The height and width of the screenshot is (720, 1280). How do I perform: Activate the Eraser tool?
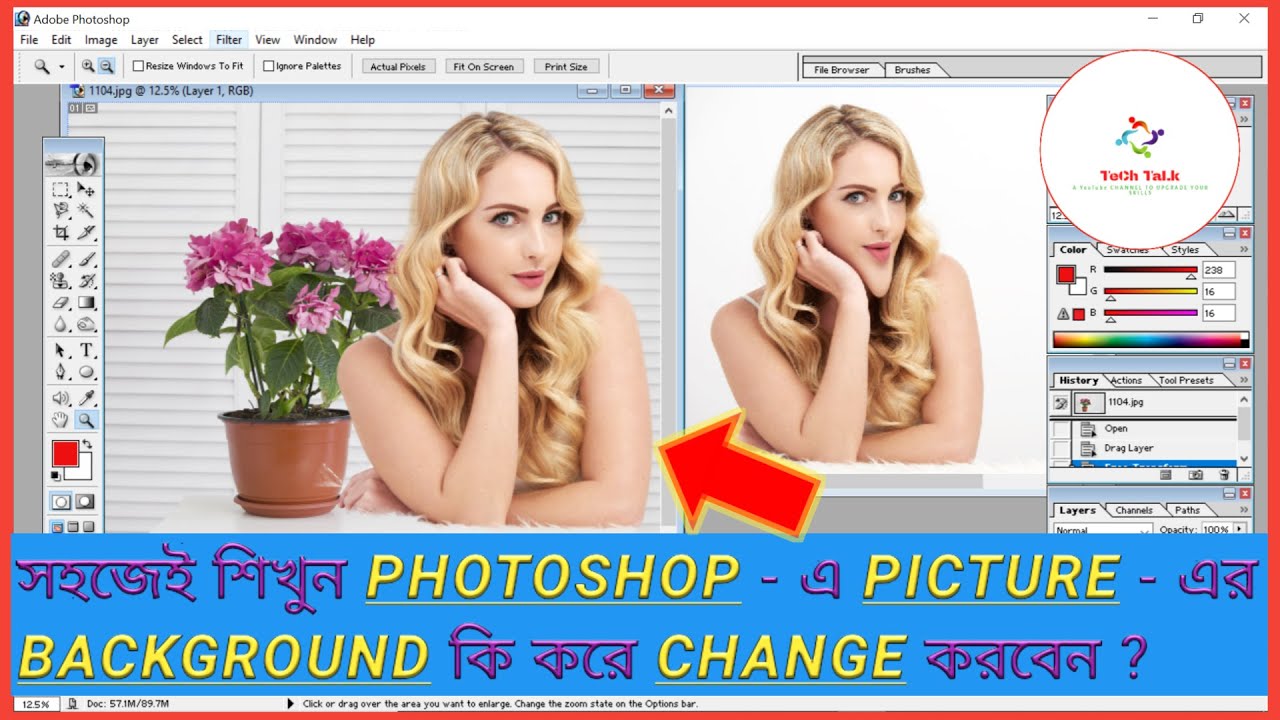click(60, 303)
